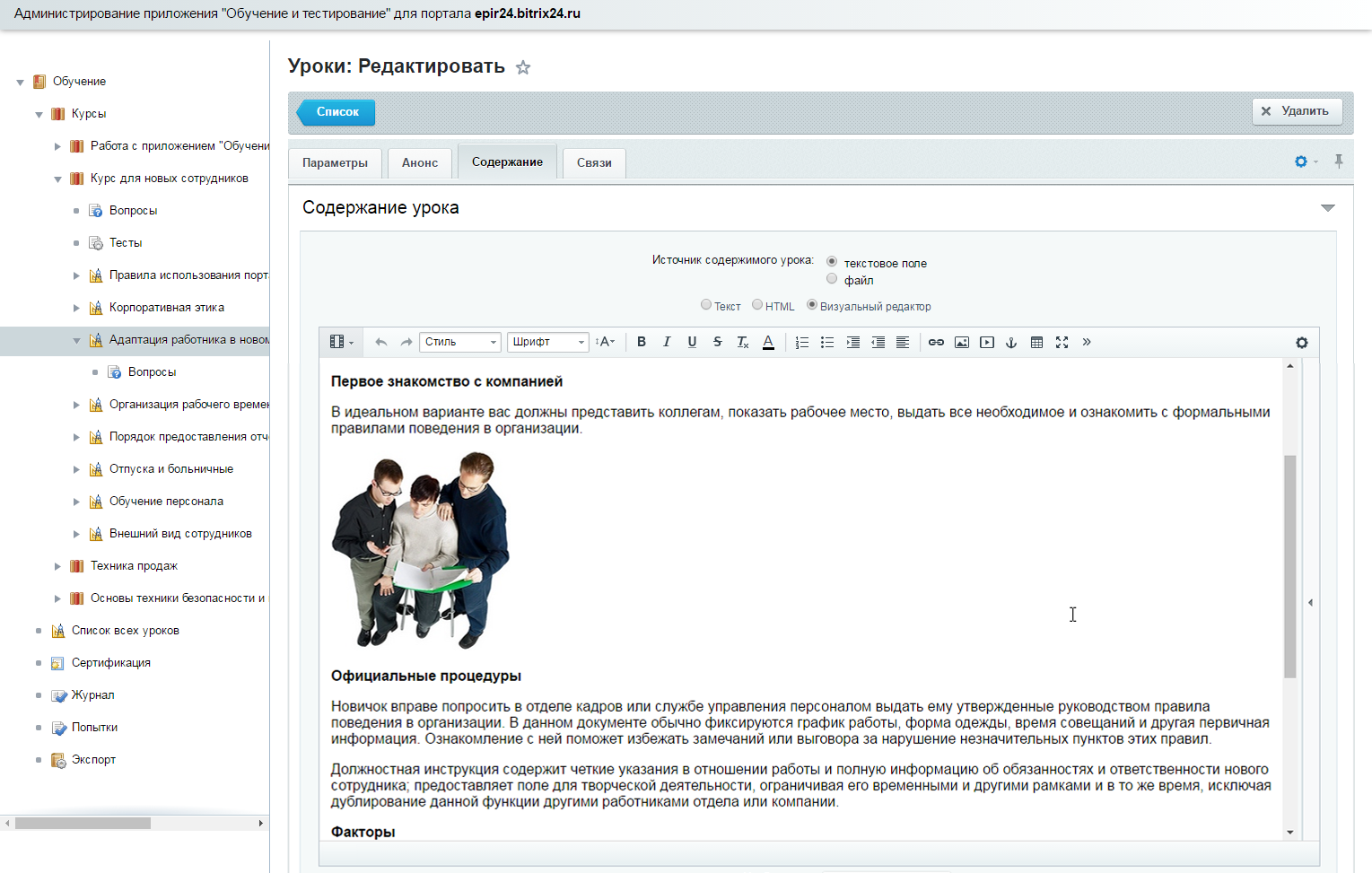Switch to the 'Параметры' tab
This screenshot has height=873, width=1372.
[x=335, y=162]
